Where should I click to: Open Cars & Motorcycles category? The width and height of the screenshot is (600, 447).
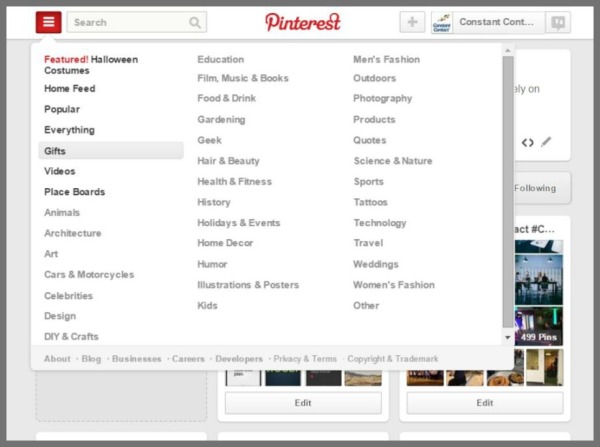pos(89,274)
